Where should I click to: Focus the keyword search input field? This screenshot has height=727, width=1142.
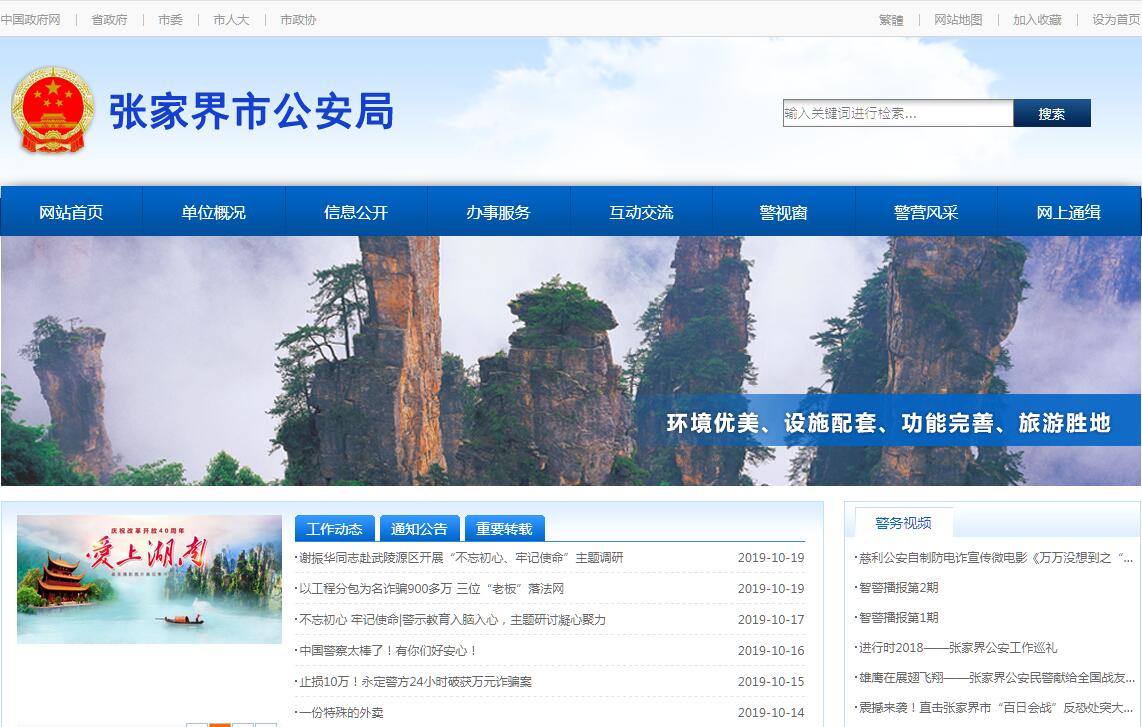pos(897,114)
